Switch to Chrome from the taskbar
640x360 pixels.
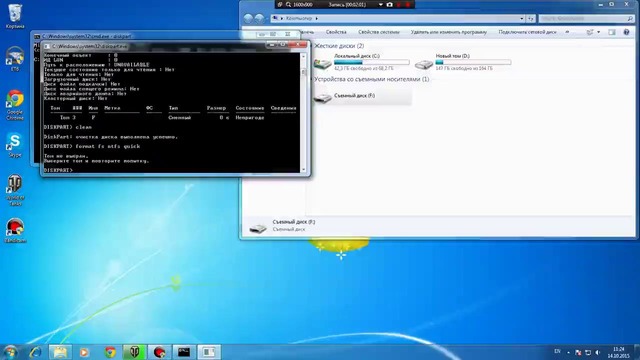(110, 352)
